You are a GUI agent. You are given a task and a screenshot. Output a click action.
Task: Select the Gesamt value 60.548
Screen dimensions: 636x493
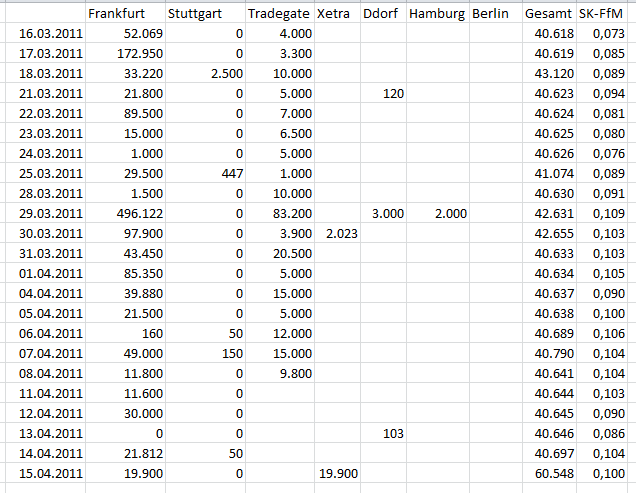click(x=553, y=473)
